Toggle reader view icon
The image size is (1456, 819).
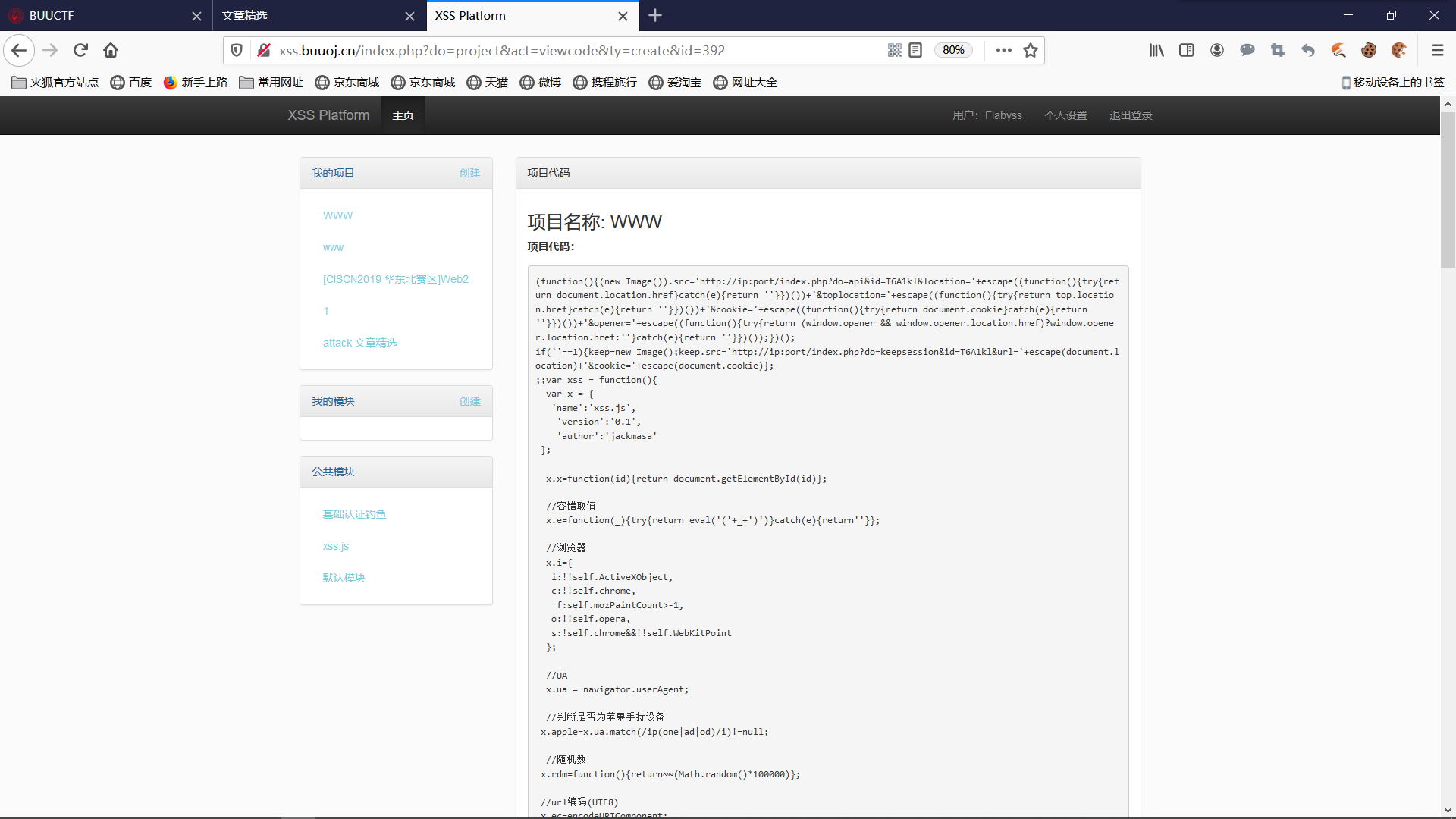pyautogui.click(x=915, y=50)
